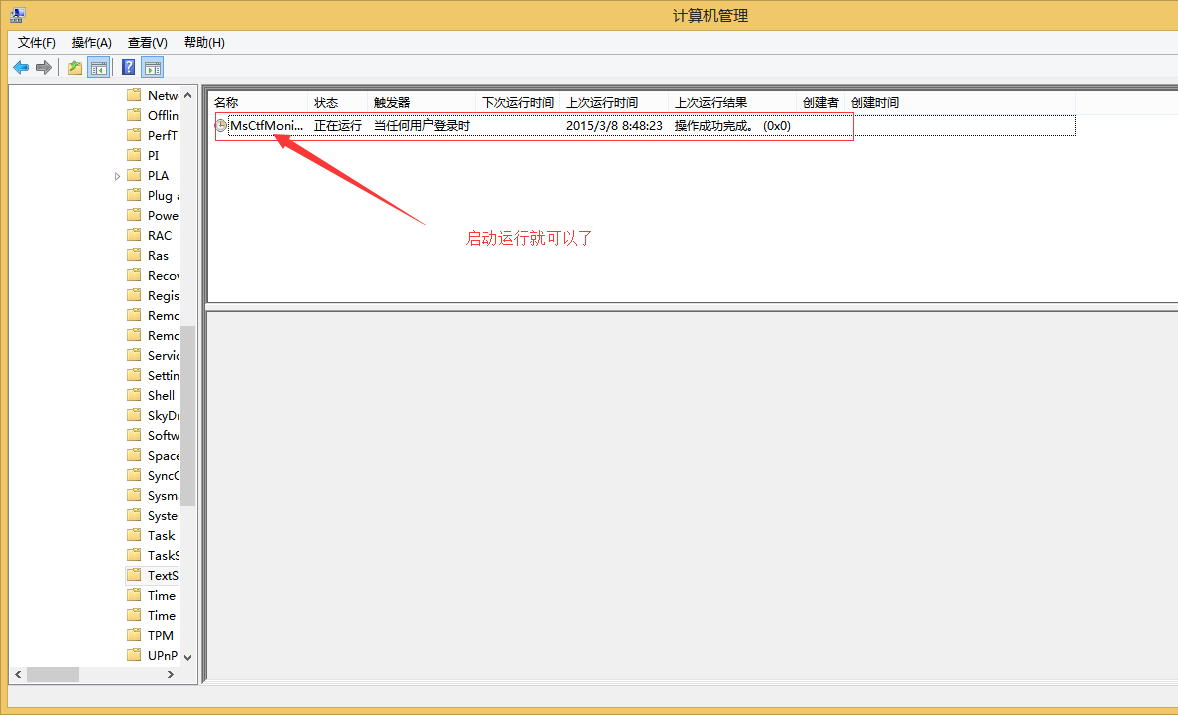The image size is (1178, 715).
Task: Sort by the 触发器 column header
Action: tap(421, 102)
